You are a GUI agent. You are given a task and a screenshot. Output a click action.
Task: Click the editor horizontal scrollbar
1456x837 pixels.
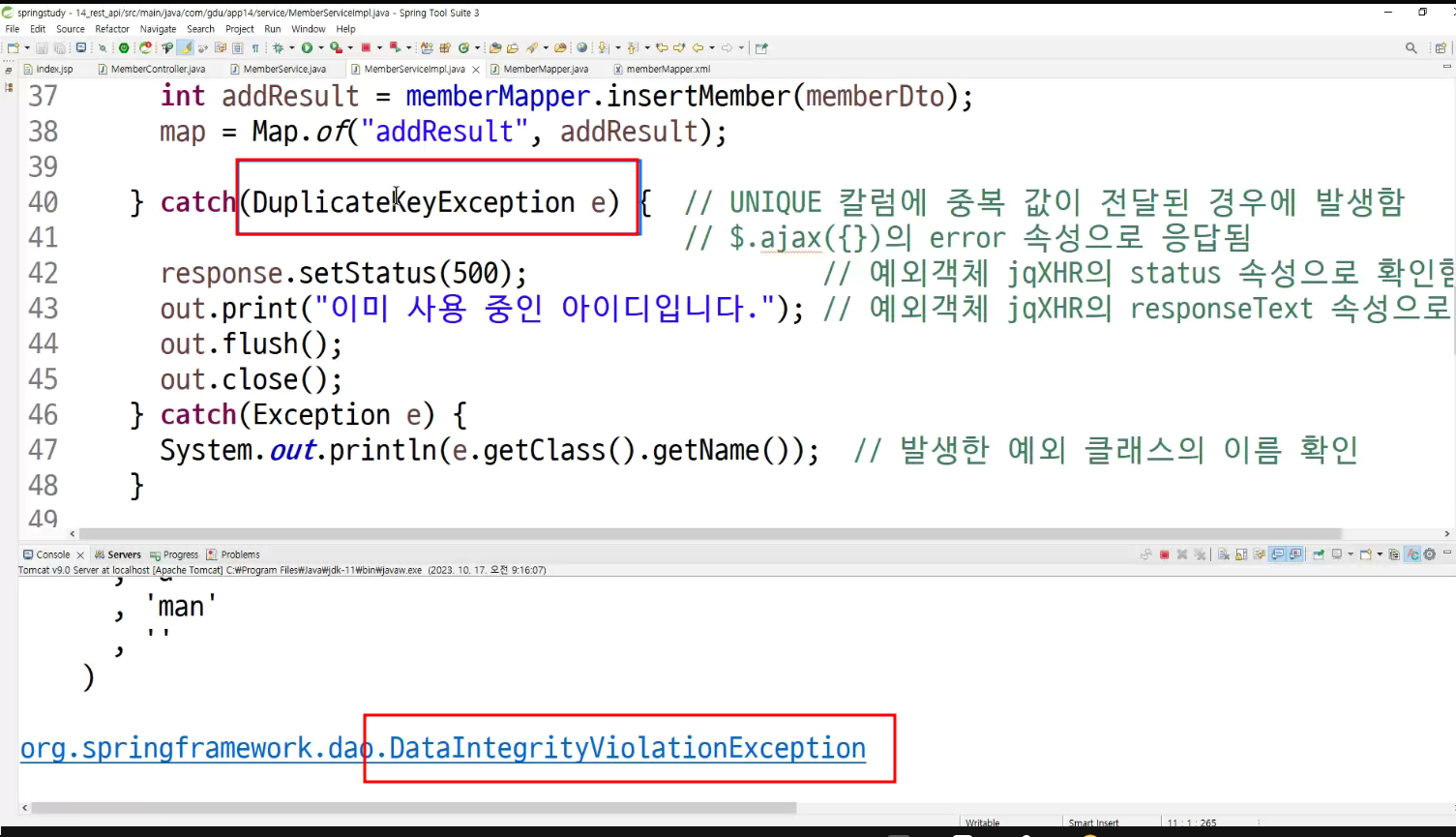tap(710, 534)
